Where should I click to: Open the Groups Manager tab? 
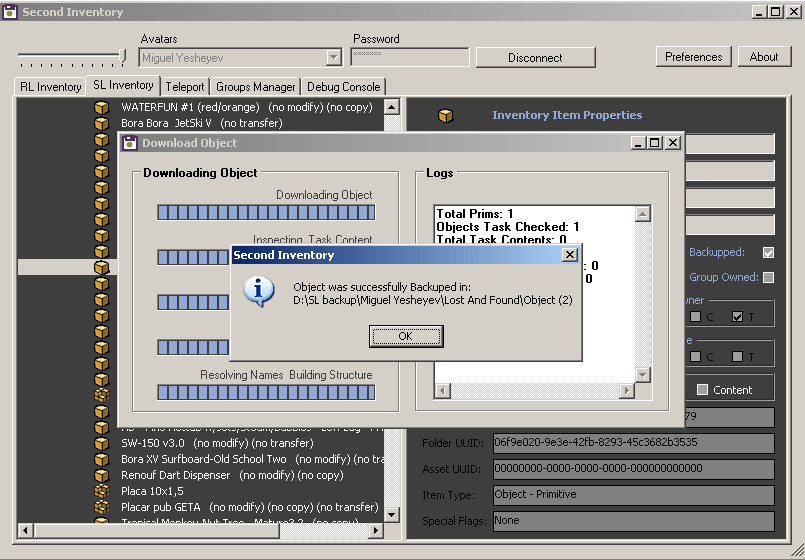256,87
